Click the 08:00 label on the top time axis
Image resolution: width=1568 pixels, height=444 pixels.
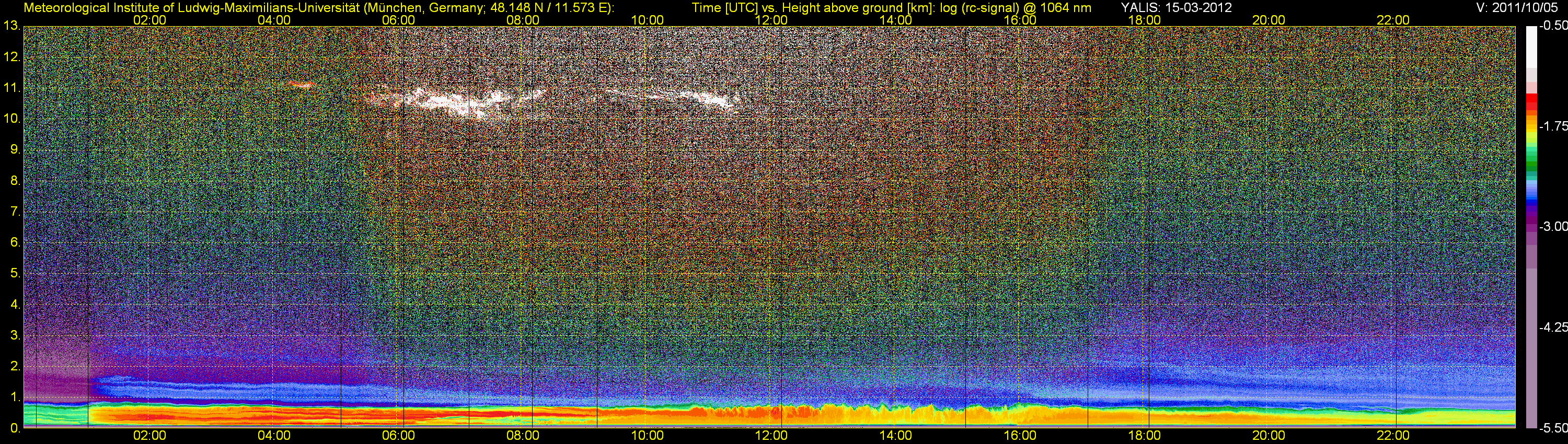(x=523, y=20)
